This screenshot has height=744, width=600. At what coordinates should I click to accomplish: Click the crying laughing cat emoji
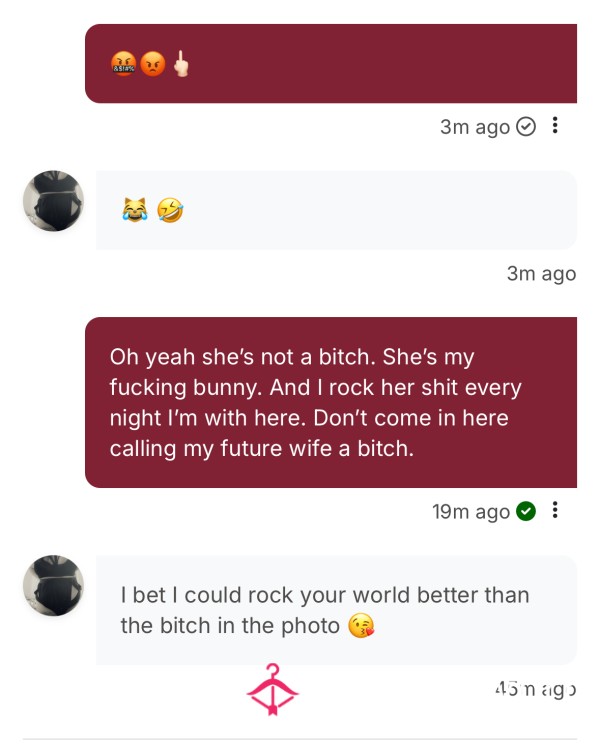135,210
